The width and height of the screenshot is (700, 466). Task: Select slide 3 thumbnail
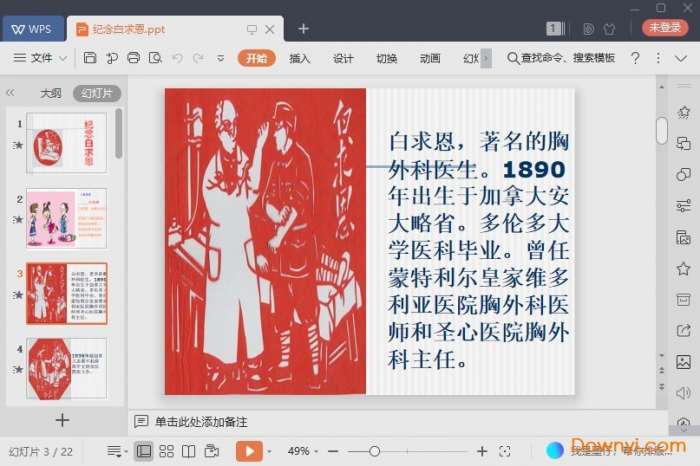pyautogui.click(x=67, y=293)
